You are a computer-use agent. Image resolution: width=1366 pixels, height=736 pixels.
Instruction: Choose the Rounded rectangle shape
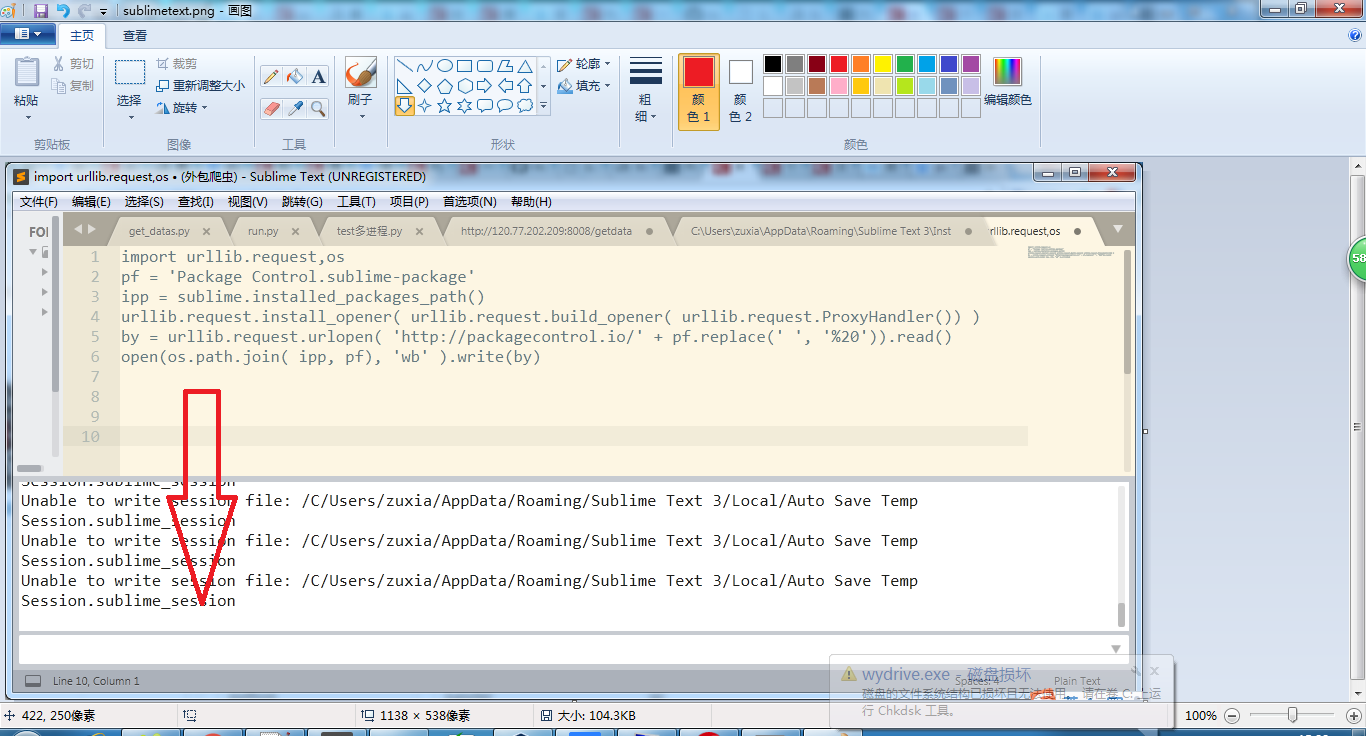[485, 66]
